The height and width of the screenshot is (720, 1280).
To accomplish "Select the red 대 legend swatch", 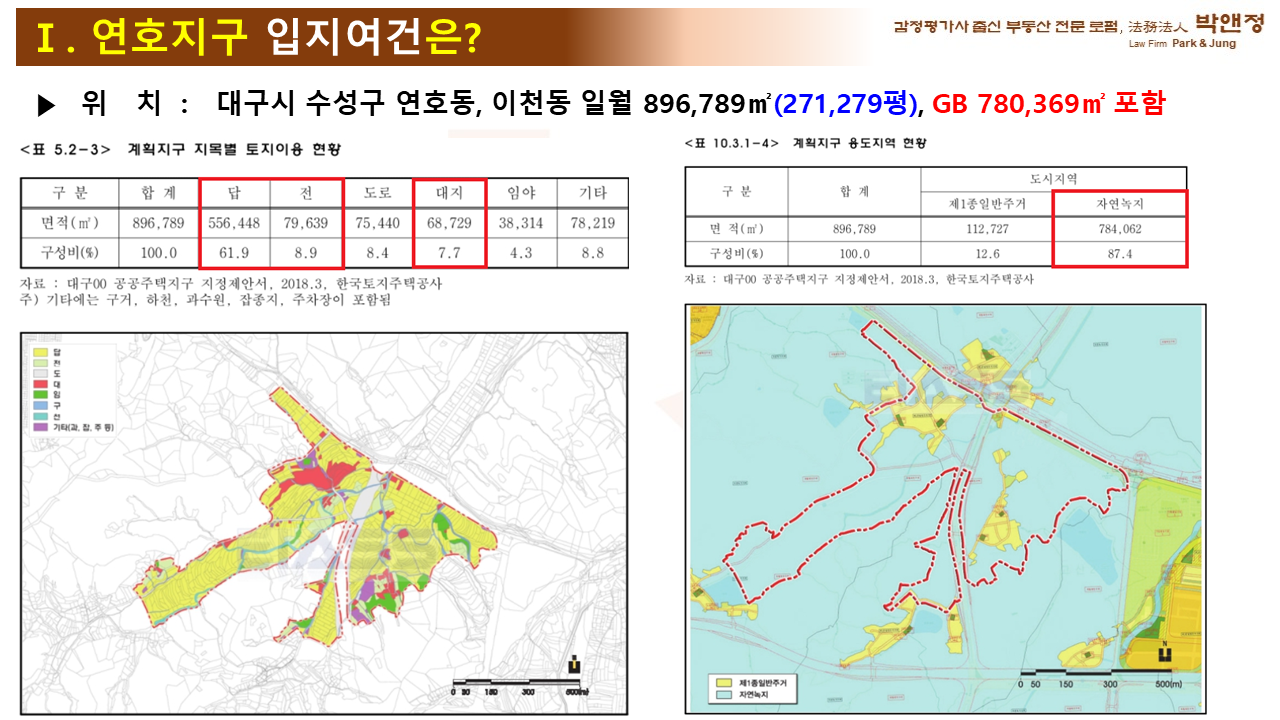I will [x=41, y=384].
